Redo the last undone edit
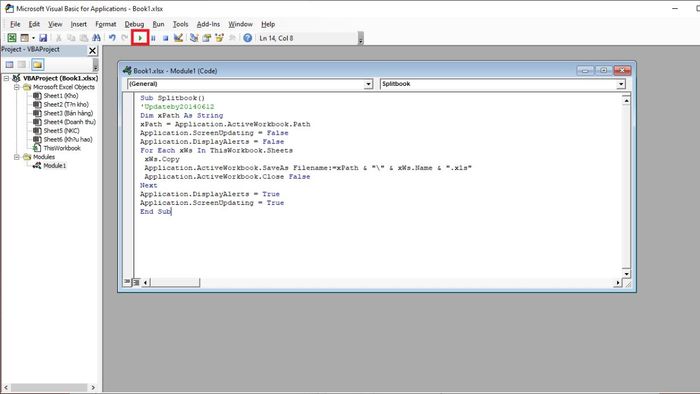This screenshot has height=394, width=700. point(125,38)
